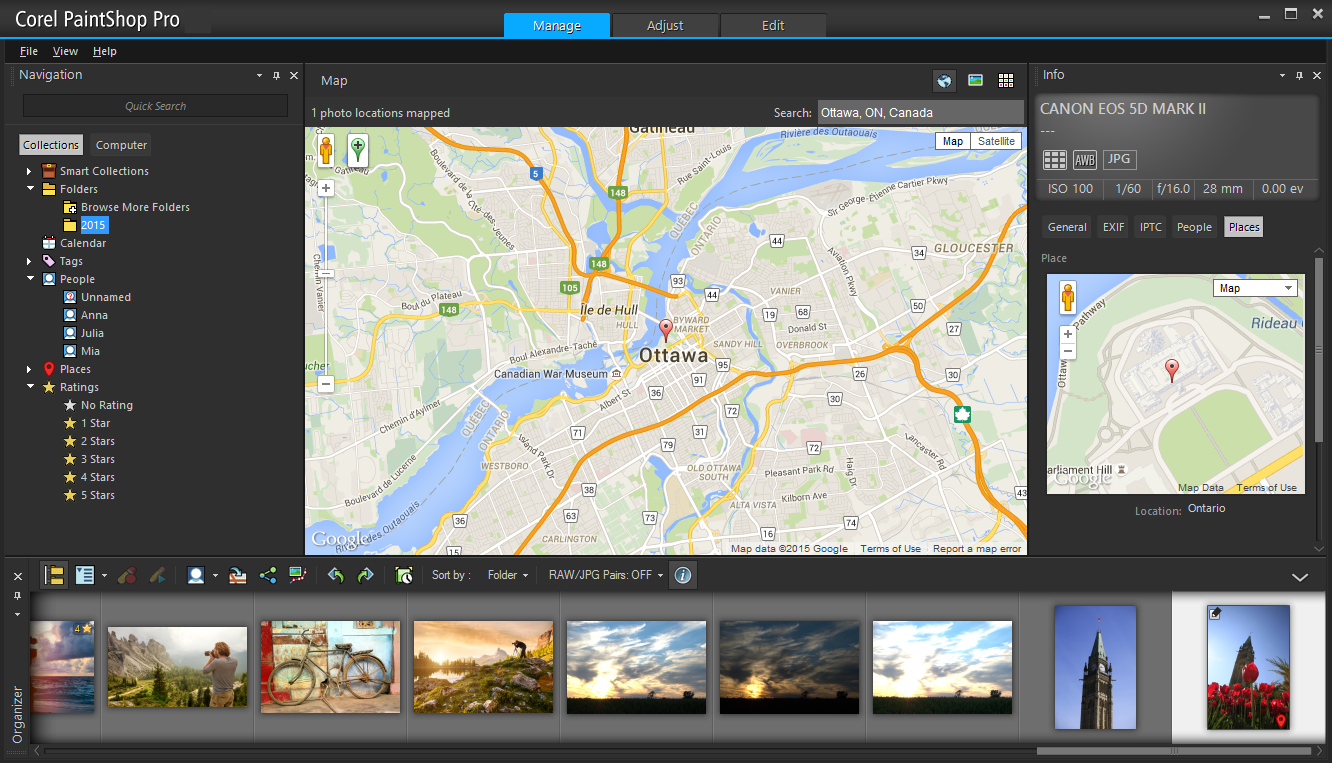Zoom in on the Places mini map
The image size is (1332, 763).
tap(1068, 334)
